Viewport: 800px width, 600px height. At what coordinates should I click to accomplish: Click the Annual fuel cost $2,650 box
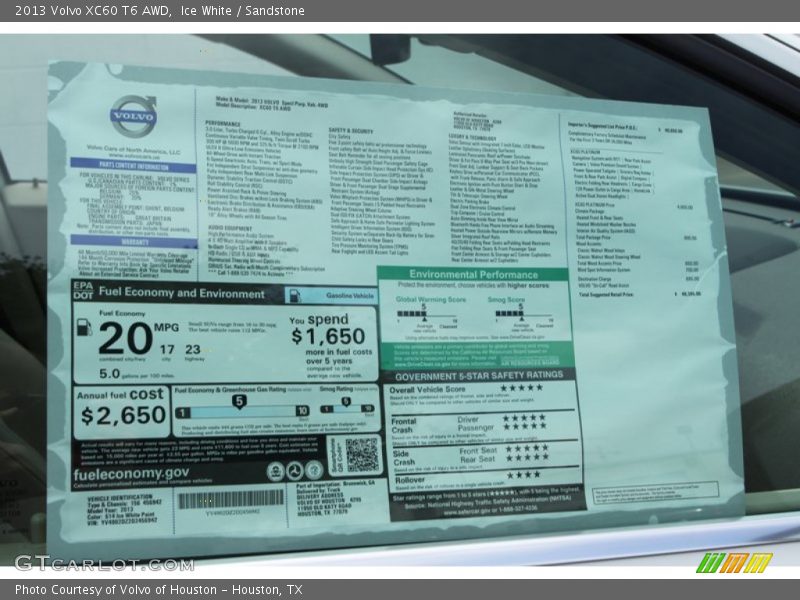click(121, 411)
